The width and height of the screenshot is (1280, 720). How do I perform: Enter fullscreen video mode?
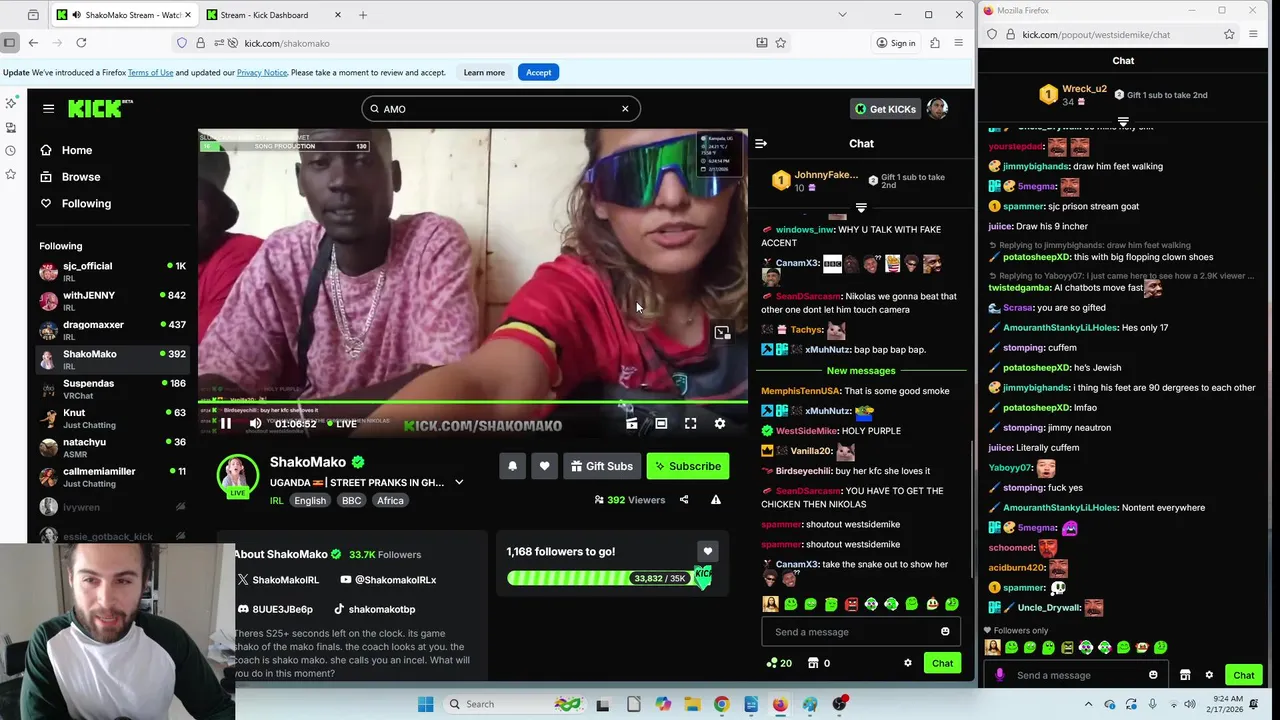pos(690,424)
